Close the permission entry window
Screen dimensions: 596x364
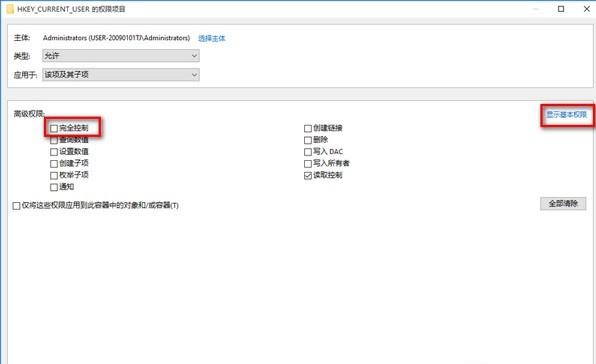click(586, 9)
